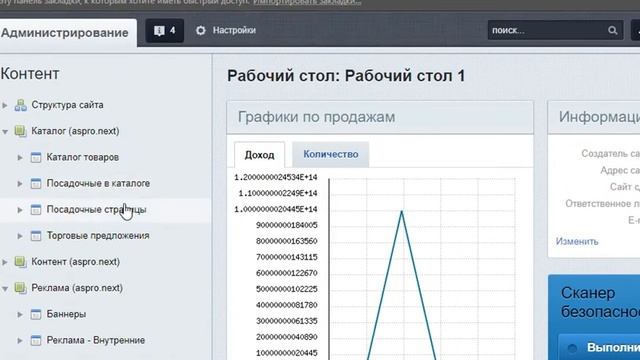Expand Посадочные страницы node
The width and height of the screenshot is (640, 360).
click(20, 210)
